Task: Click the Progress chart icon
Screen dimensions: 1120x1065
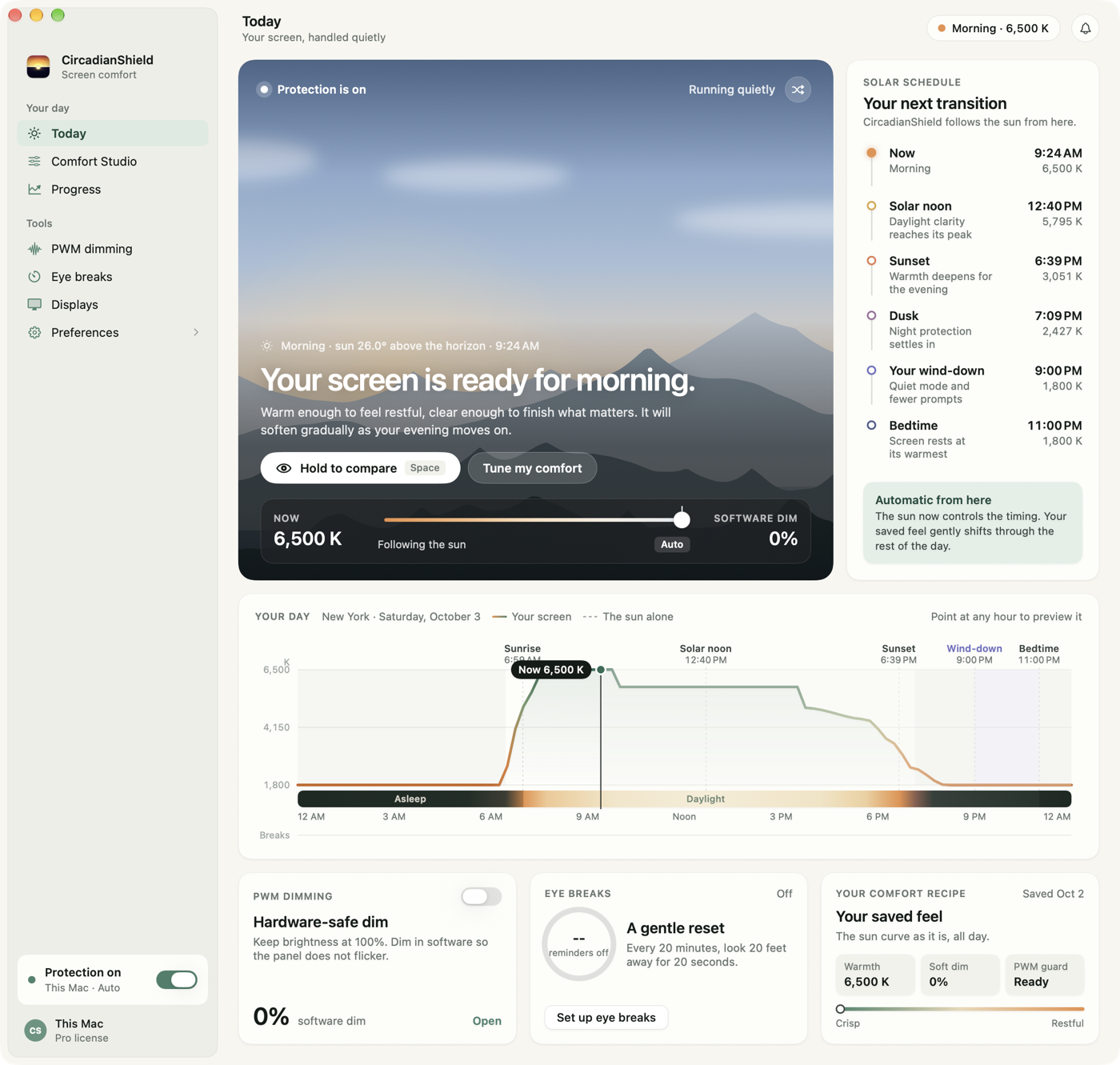Action: click(x=34, y=190)
